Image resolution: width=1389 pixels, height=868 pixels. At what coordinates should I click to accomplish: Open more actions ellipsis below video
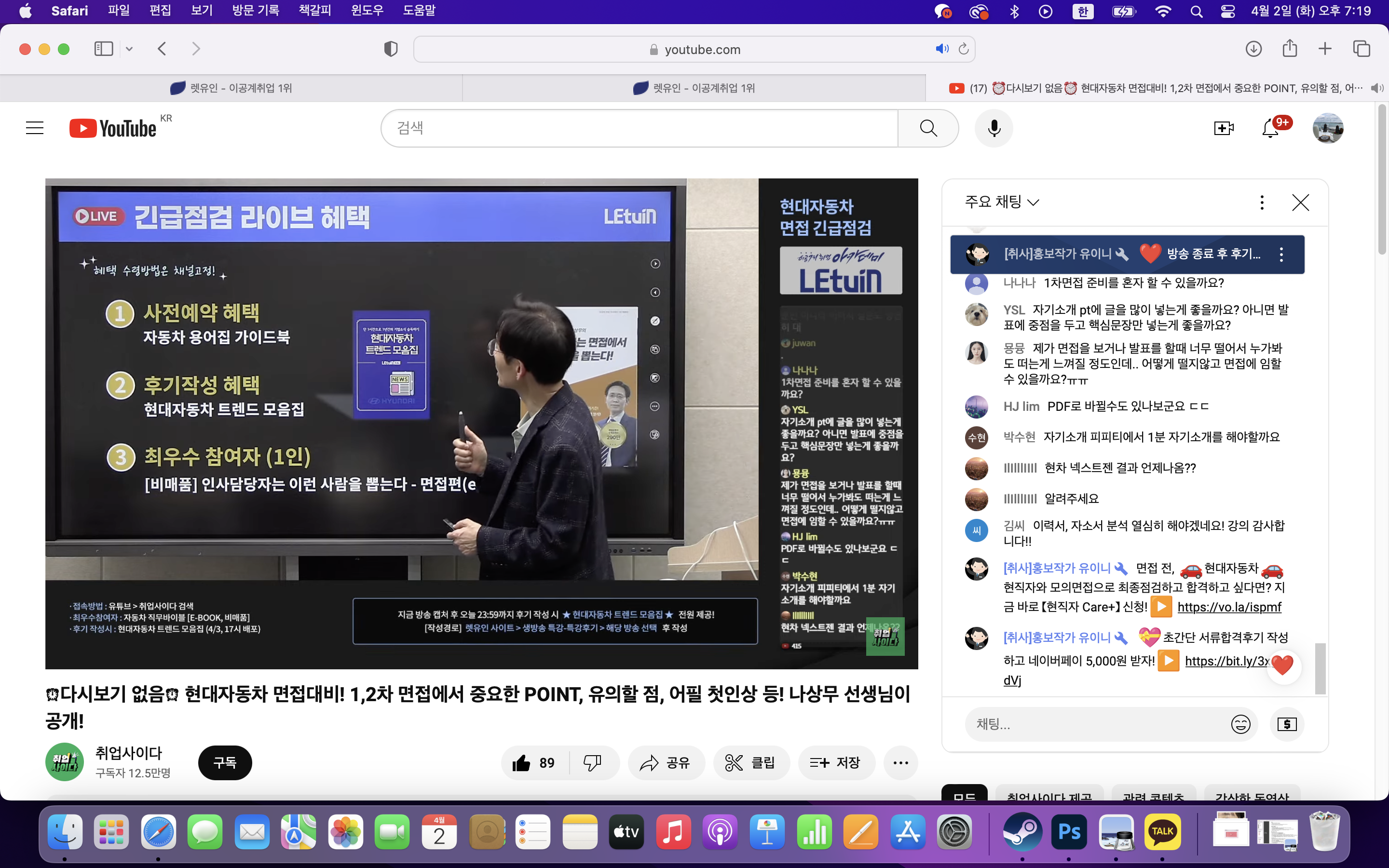click(x=900, y=763)
